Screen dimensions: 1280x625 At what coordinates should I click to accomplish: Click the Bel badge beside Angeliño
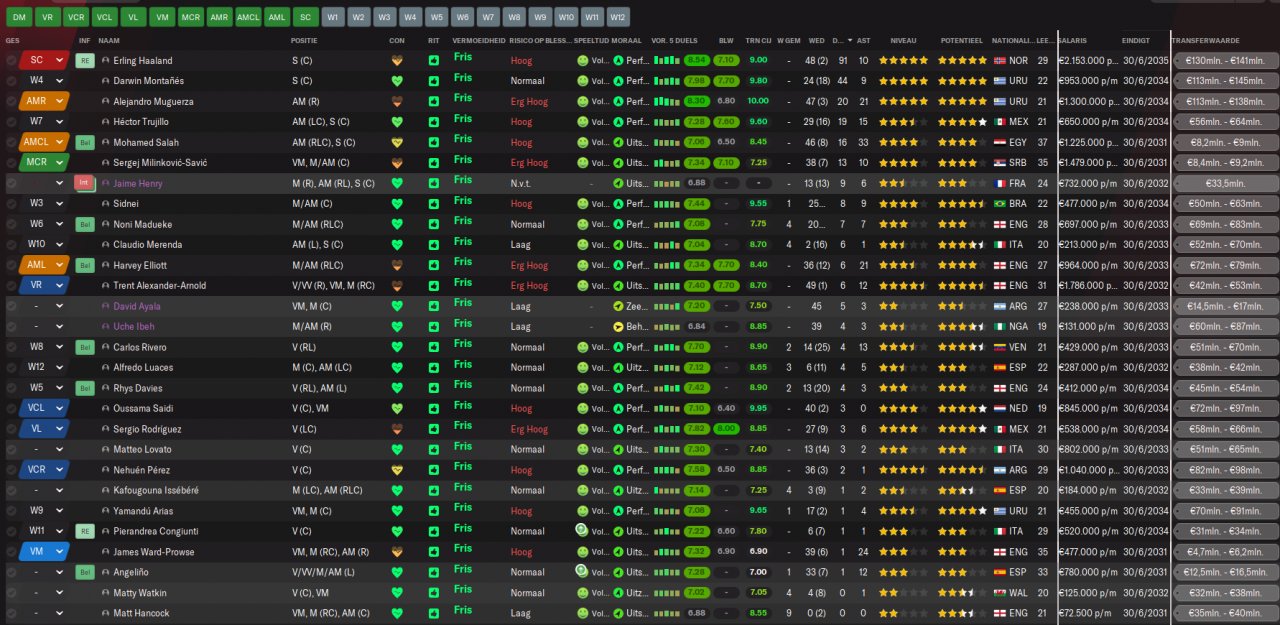(x=84, y=572)
